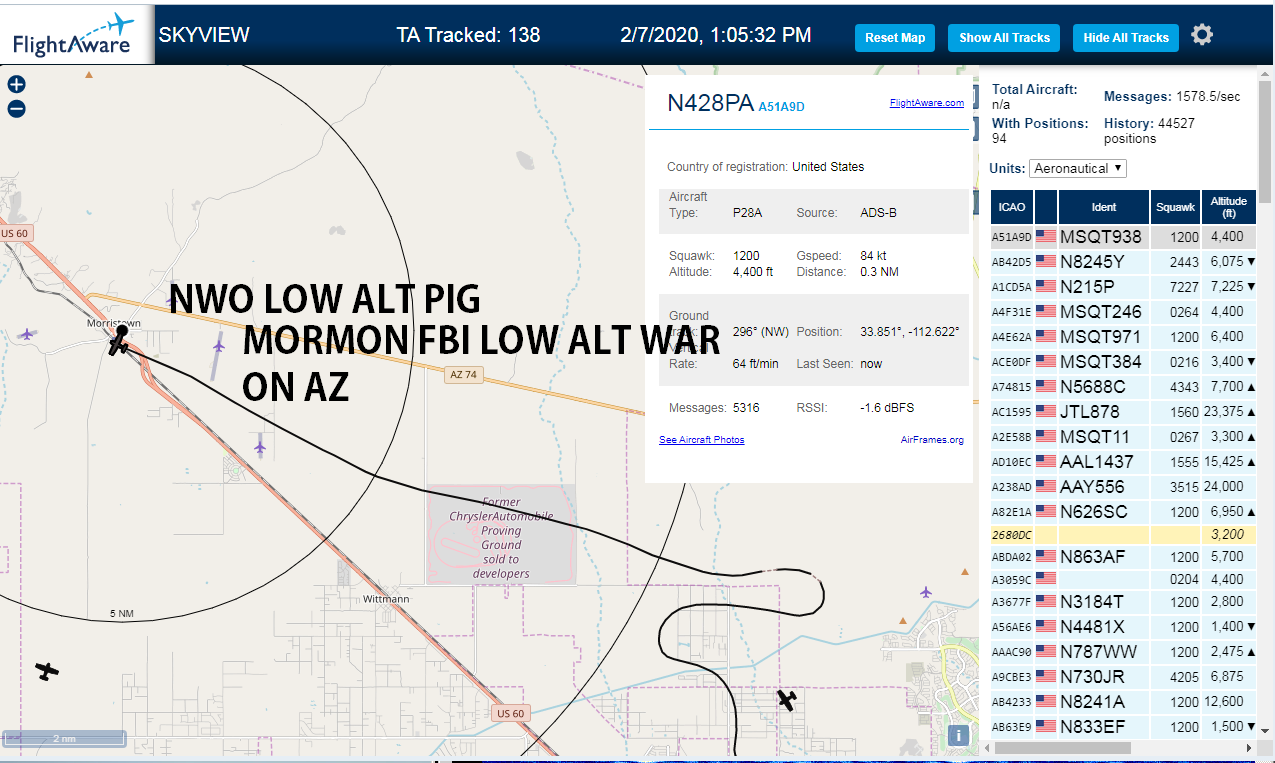Select the N787WW aircraft row

tap(1123, 652)
